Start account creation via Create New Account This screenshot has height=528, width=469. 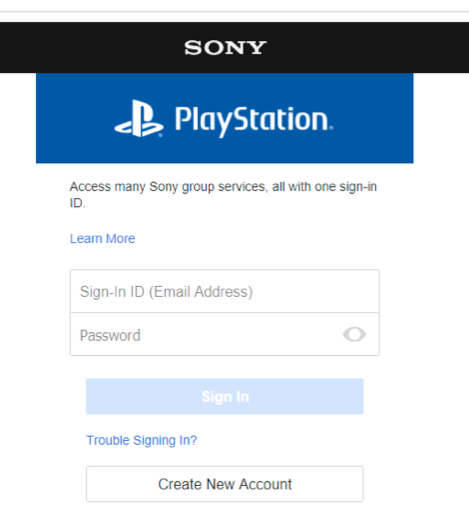click(x=225, y=484)
